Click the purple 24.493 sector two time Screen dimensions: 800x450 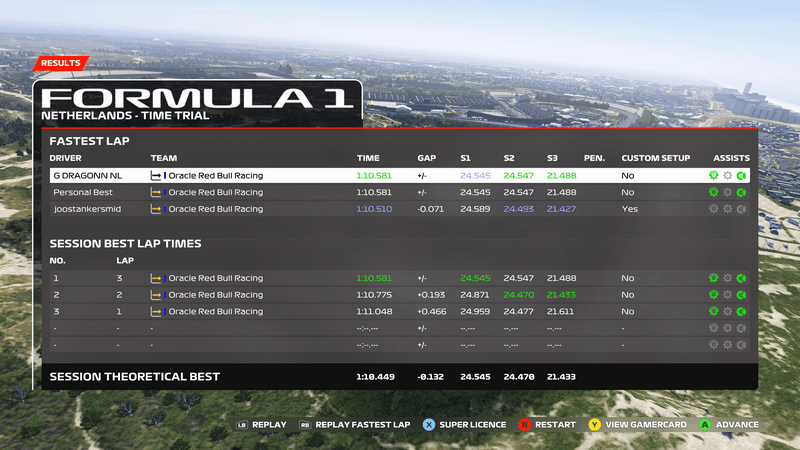[x=518, y=209]
